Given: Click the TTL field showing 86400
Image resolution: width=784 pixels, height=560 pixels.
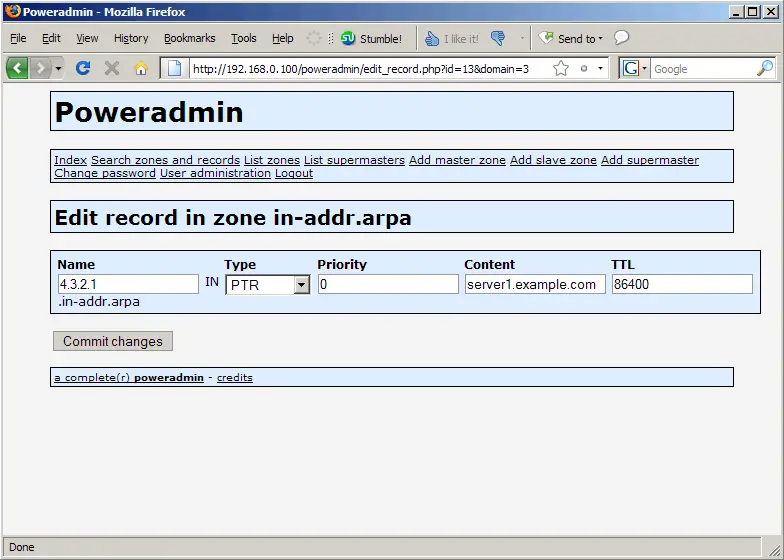Looking at the screenshot, I should pyautogui.click(x=682, y=284).
